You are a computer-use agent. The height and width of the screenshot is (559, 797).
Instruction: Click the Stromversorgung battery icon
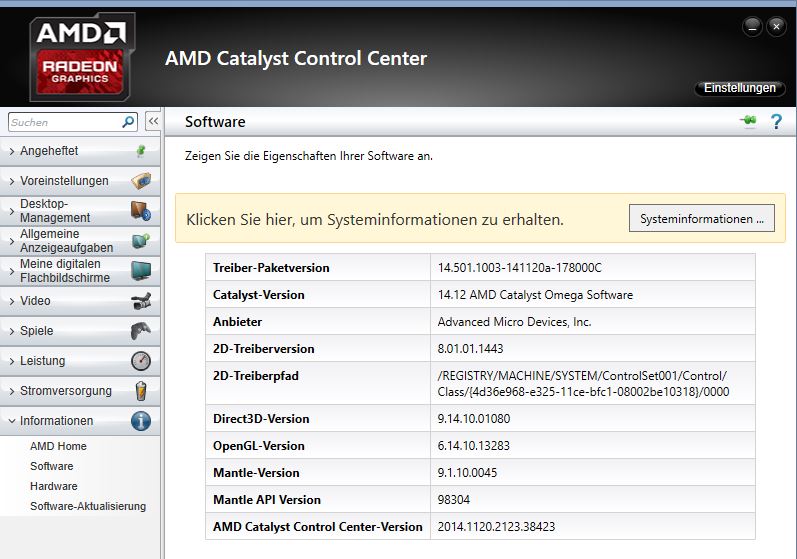141,391
